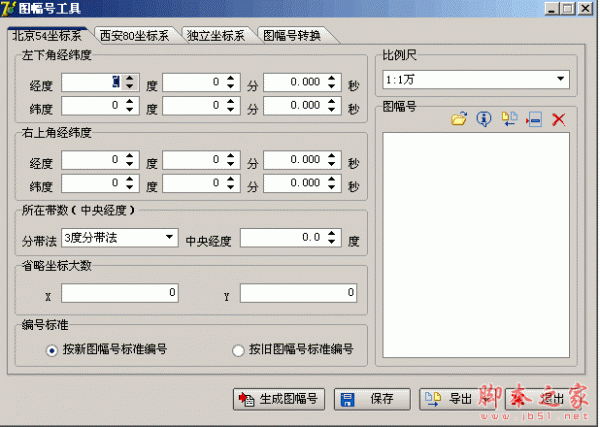Decrease upper-right 经度 minutes spinner
The width and height of the screenshot is (600, 427).
point(231,164)
